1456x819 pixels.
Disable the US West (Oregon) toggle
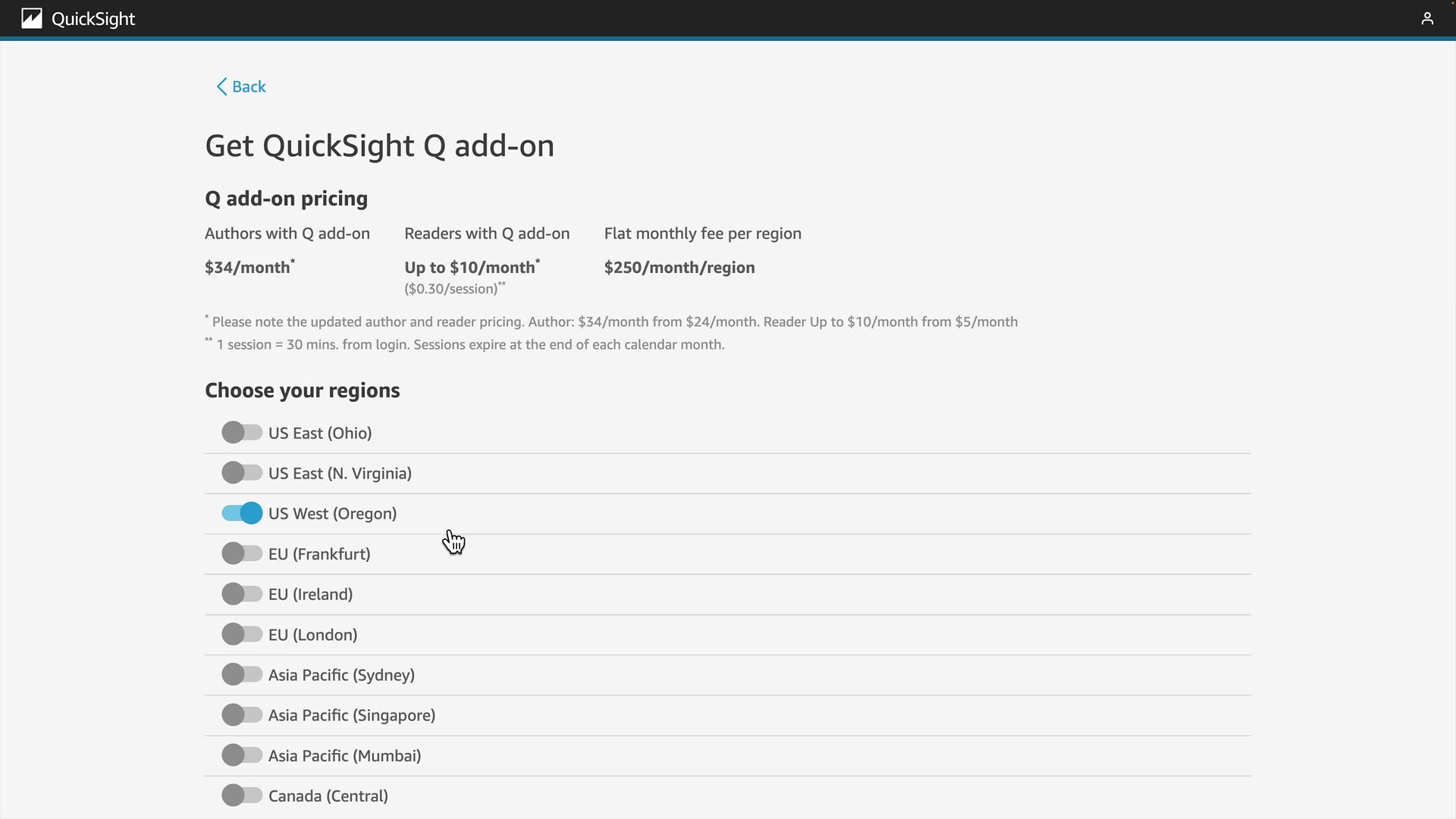pos(242,513)
